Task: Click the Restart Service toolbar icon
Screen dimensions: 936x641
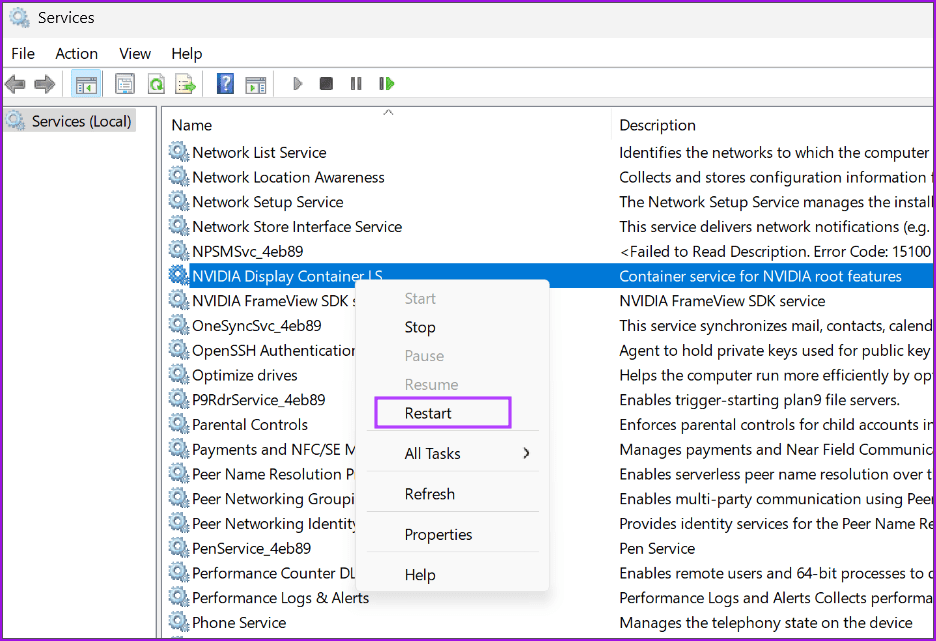Action: [387, 84]
